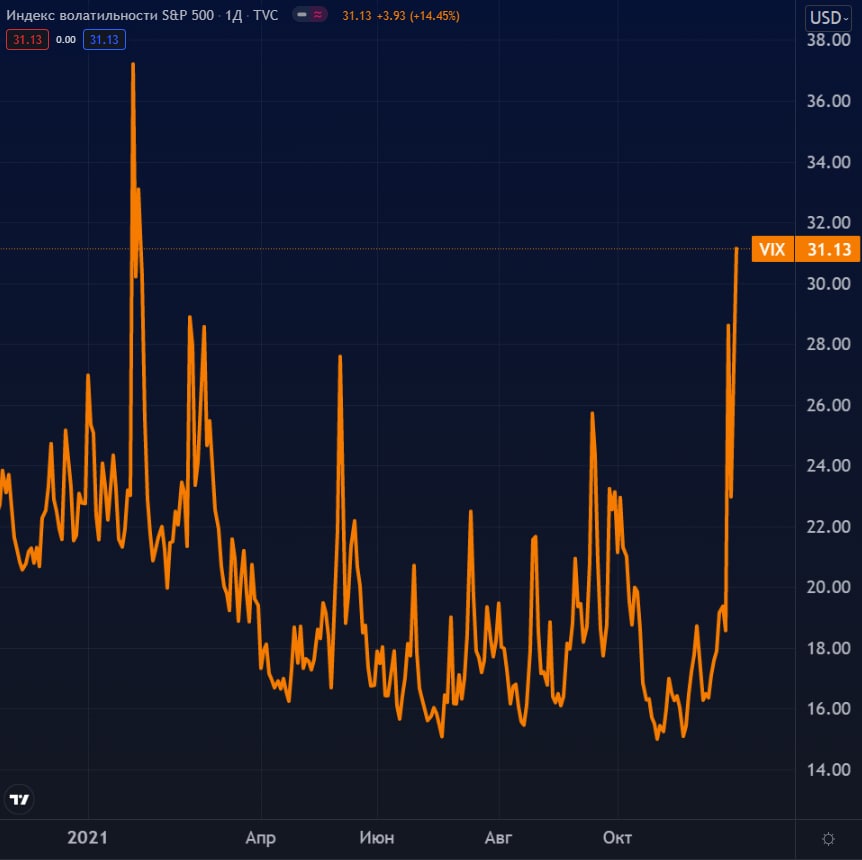Click the 36.00 price scale label
Screen dimensions: 862x860
pyautogui.click(x=828, y=101)
